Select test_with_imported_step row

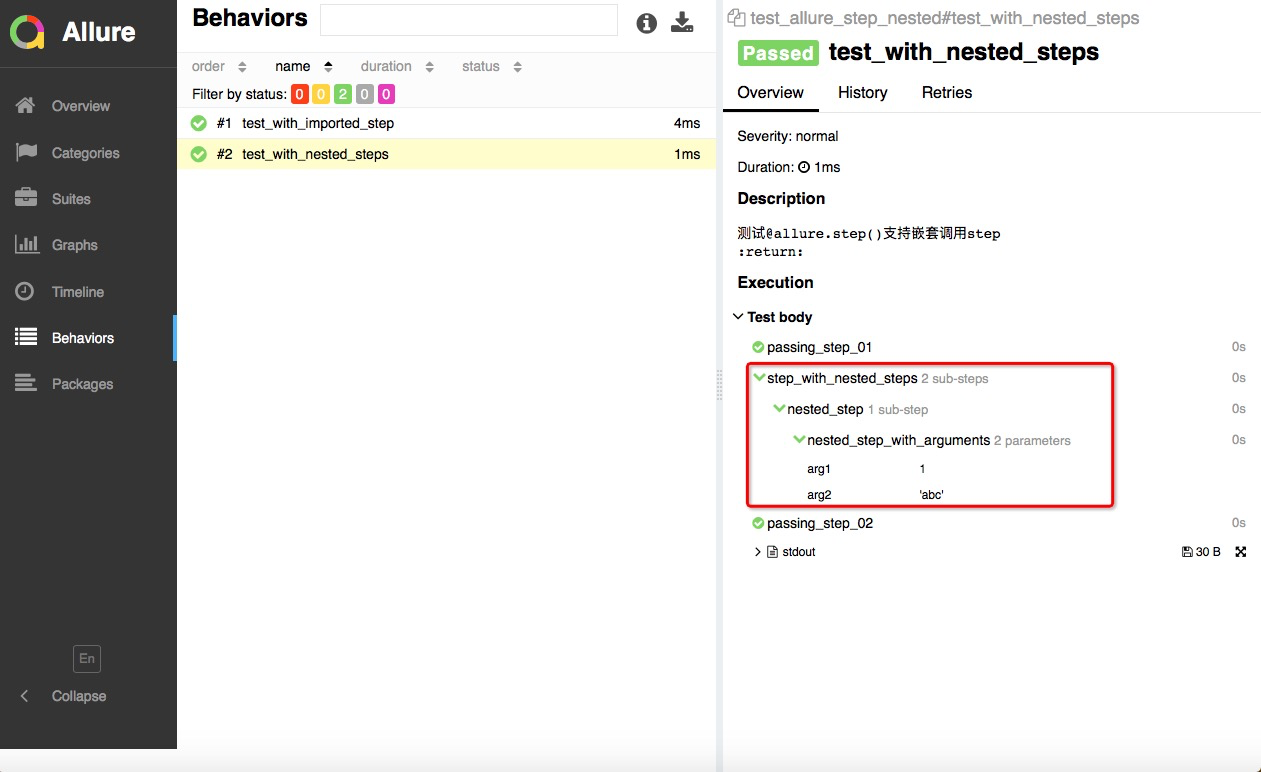[x=446, y=123]
